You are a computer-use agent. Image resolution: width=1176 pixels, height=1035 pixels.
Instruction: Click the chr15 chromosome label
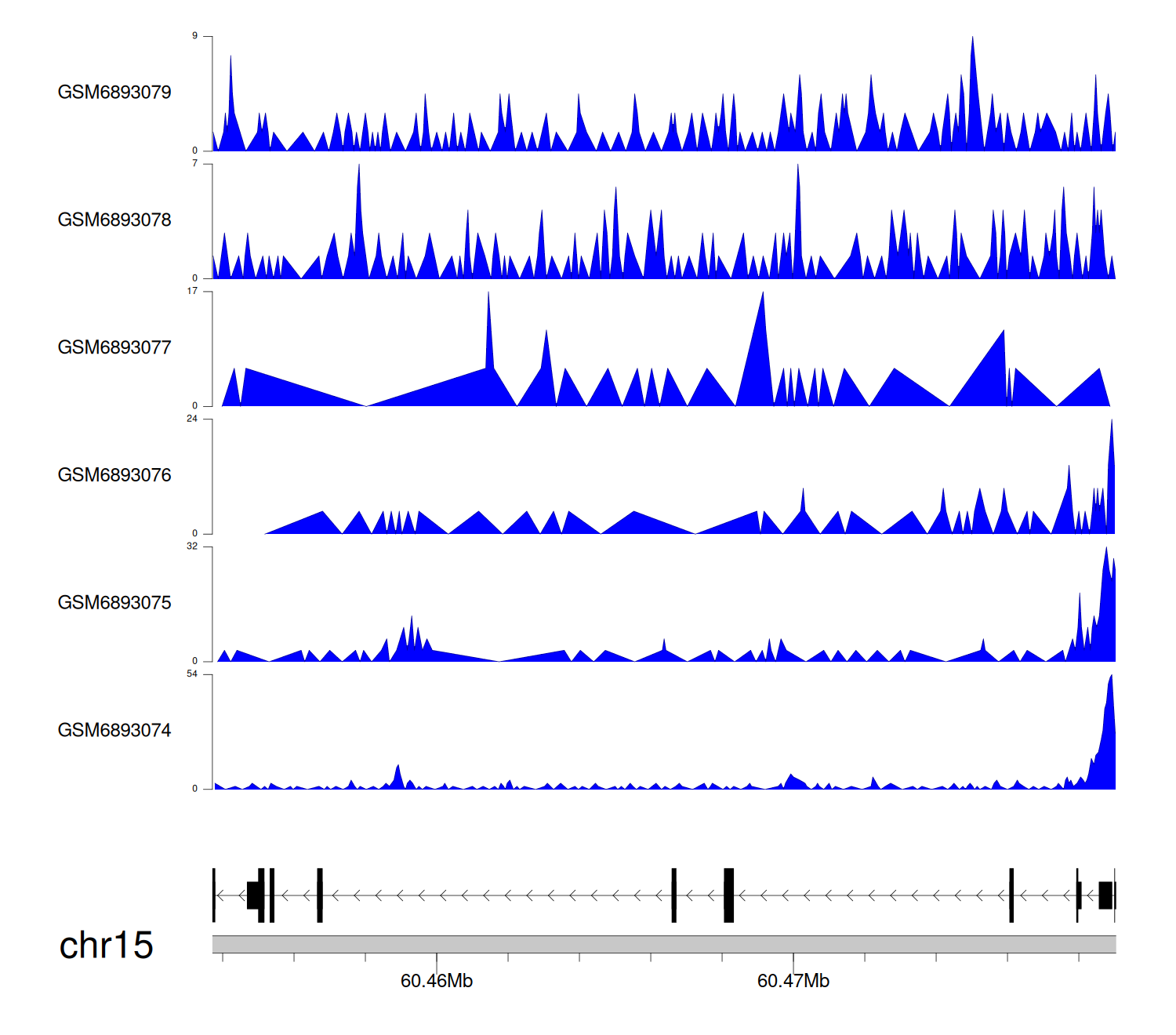[106, 946]
